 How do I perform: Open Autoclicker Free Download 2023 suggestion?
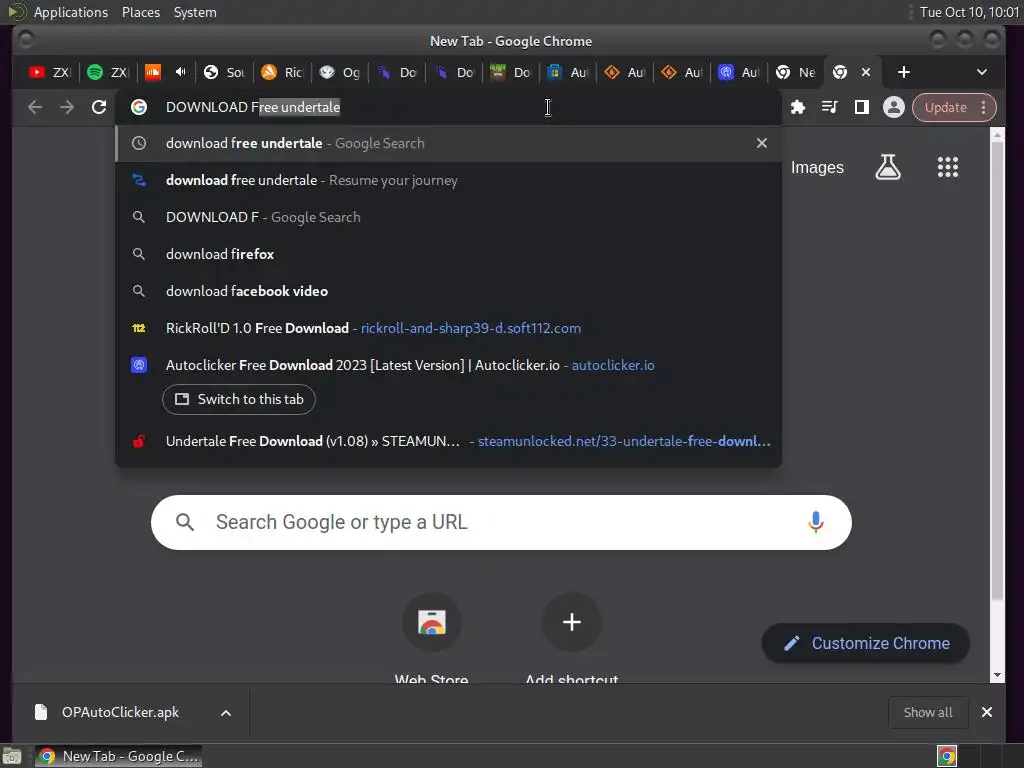pyautogui.click(x=448, y=365)
